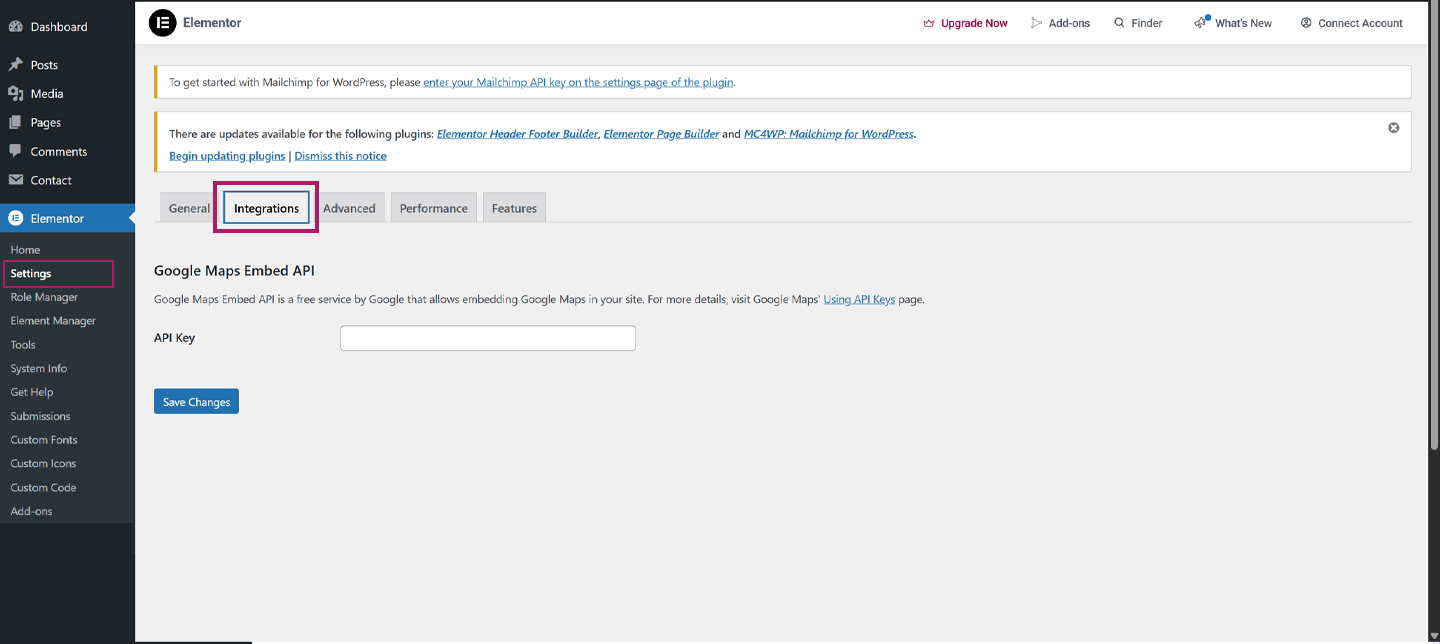Open the Using API Keys link

click(x=859, y=299)
